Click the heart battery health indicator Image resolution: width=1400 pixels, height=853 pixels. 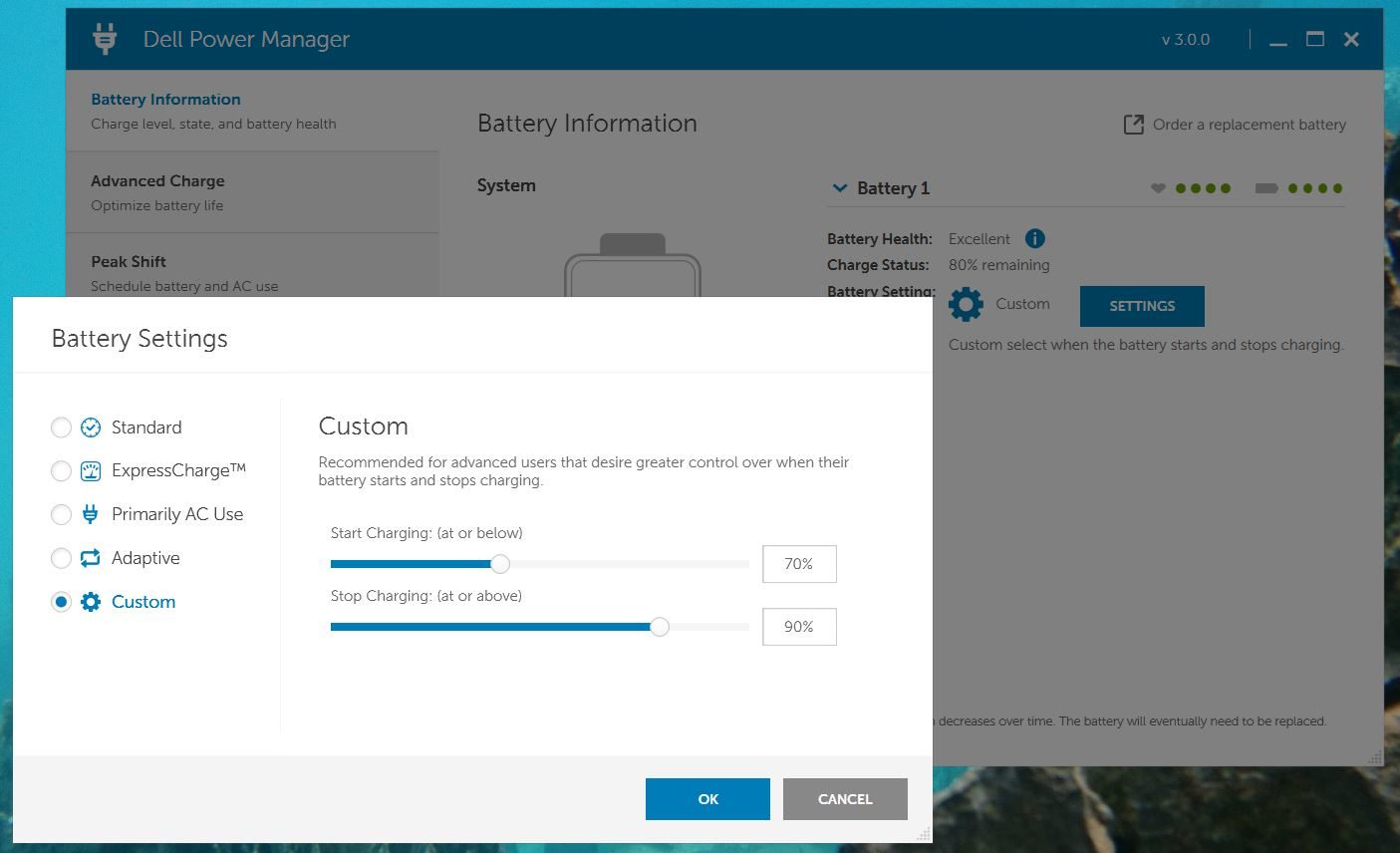point(1158,187)
